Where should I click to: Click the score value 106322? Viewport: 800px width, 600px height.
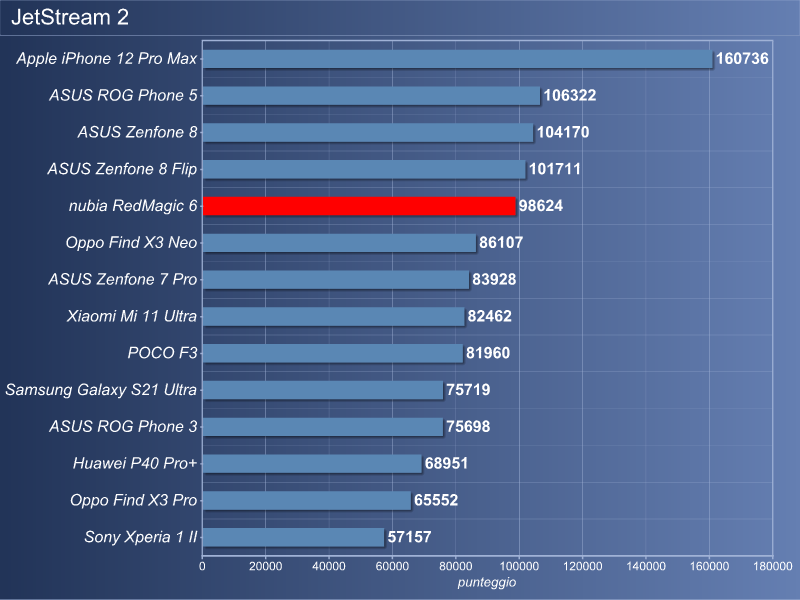570,95
